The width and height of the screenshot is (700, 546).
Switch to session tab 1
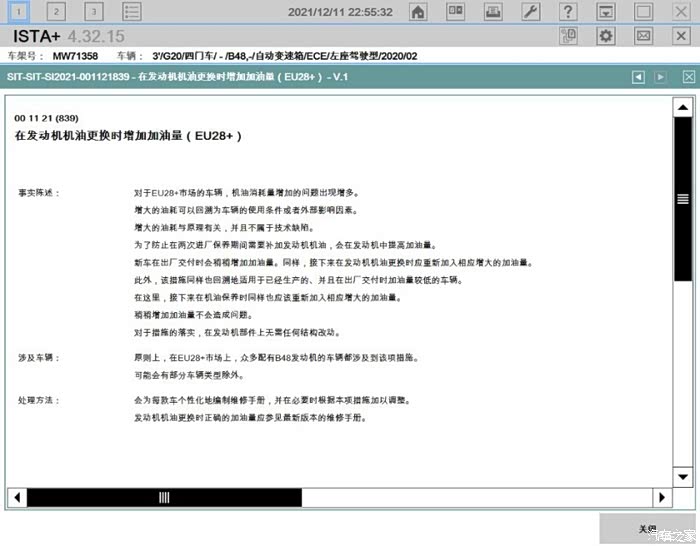[x=19, y=12]
